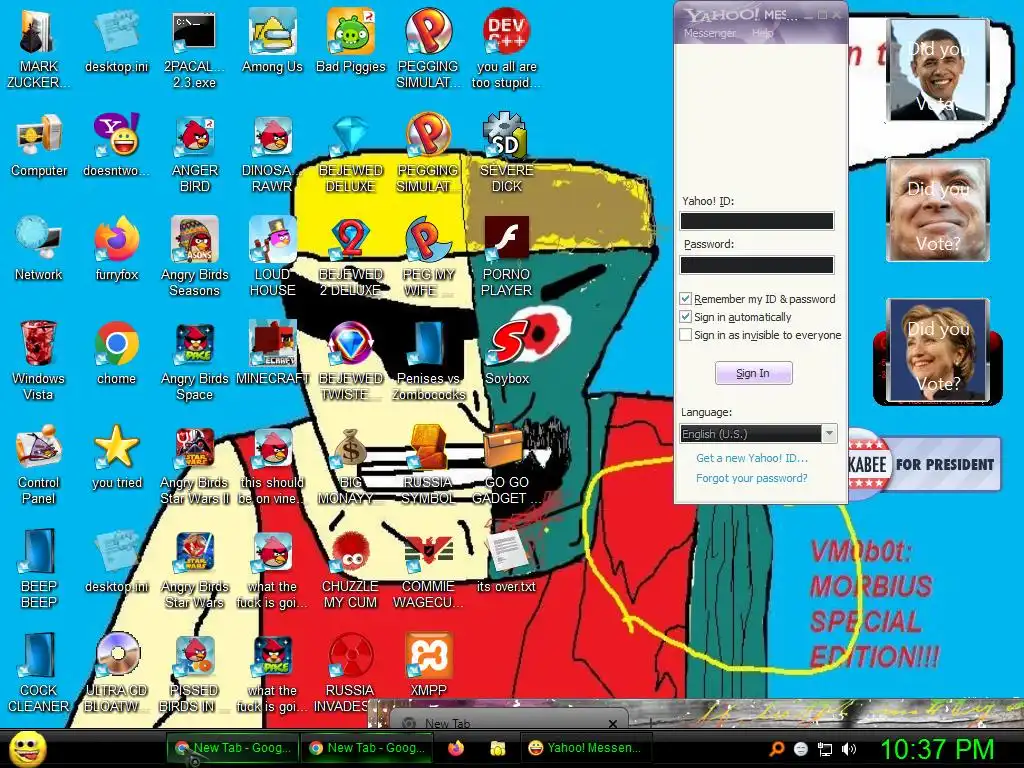
Task: Open DEV C++ you all are too stupid icon
Action: pos(506,48)
